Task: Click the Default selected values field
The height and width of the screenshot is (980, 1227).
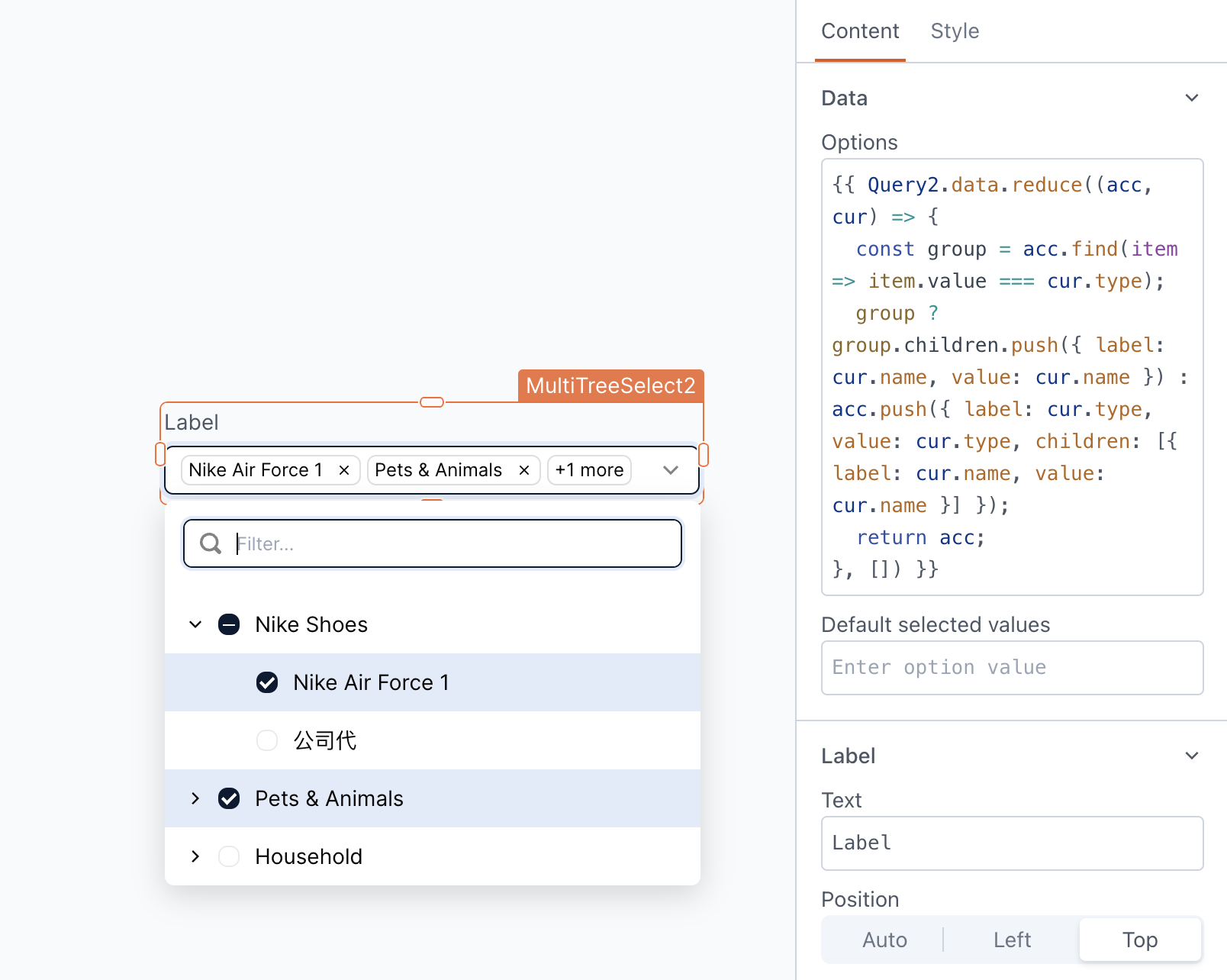Action: (x=1012, y=668)
